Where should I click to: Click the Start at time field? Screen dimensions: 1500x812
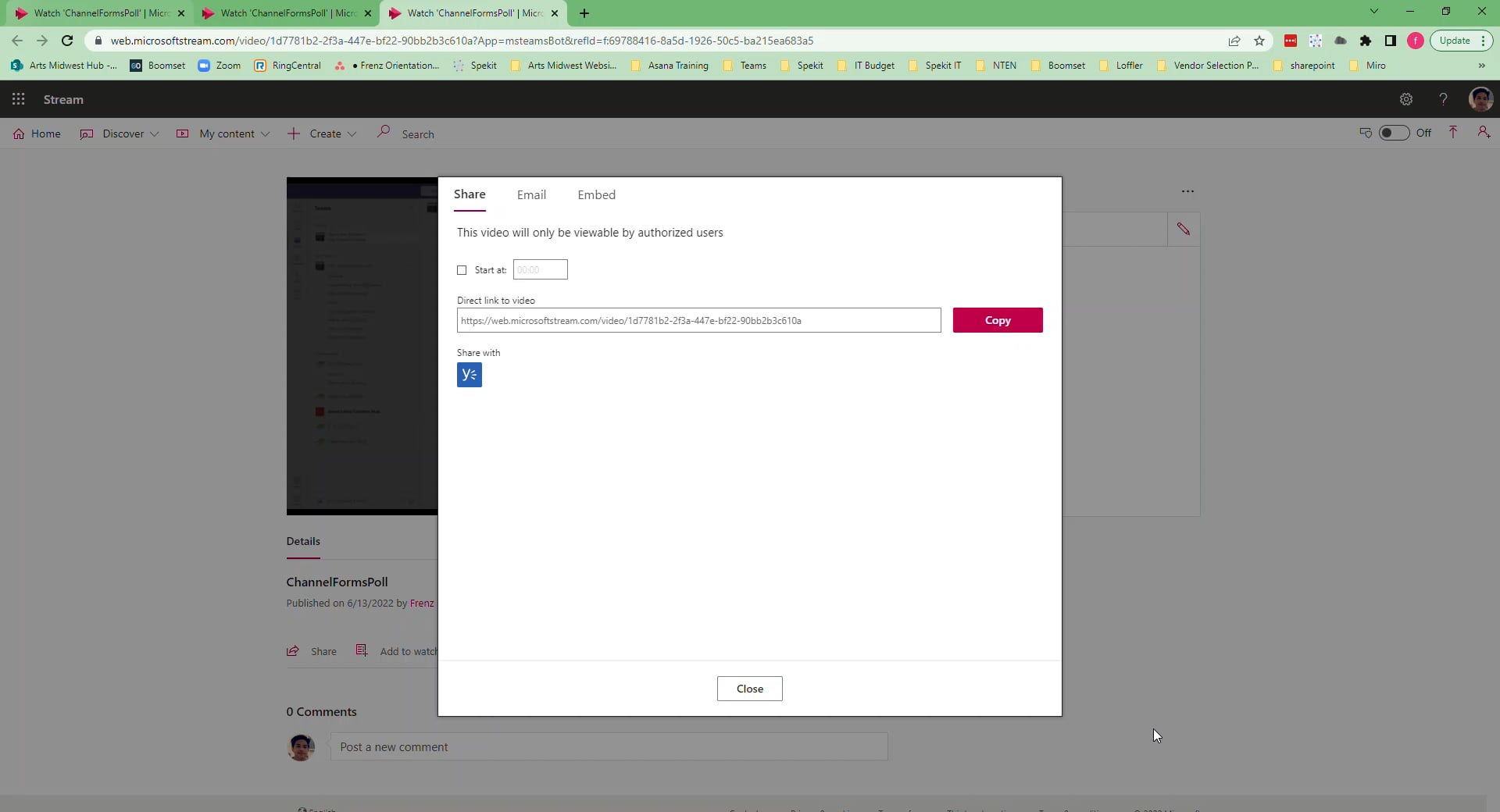pos(540,270)
